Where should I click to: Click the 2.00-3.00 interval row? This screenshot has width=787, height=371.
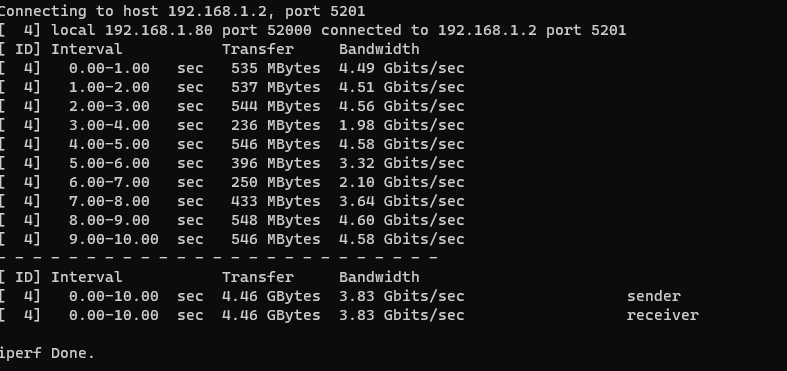232,106
